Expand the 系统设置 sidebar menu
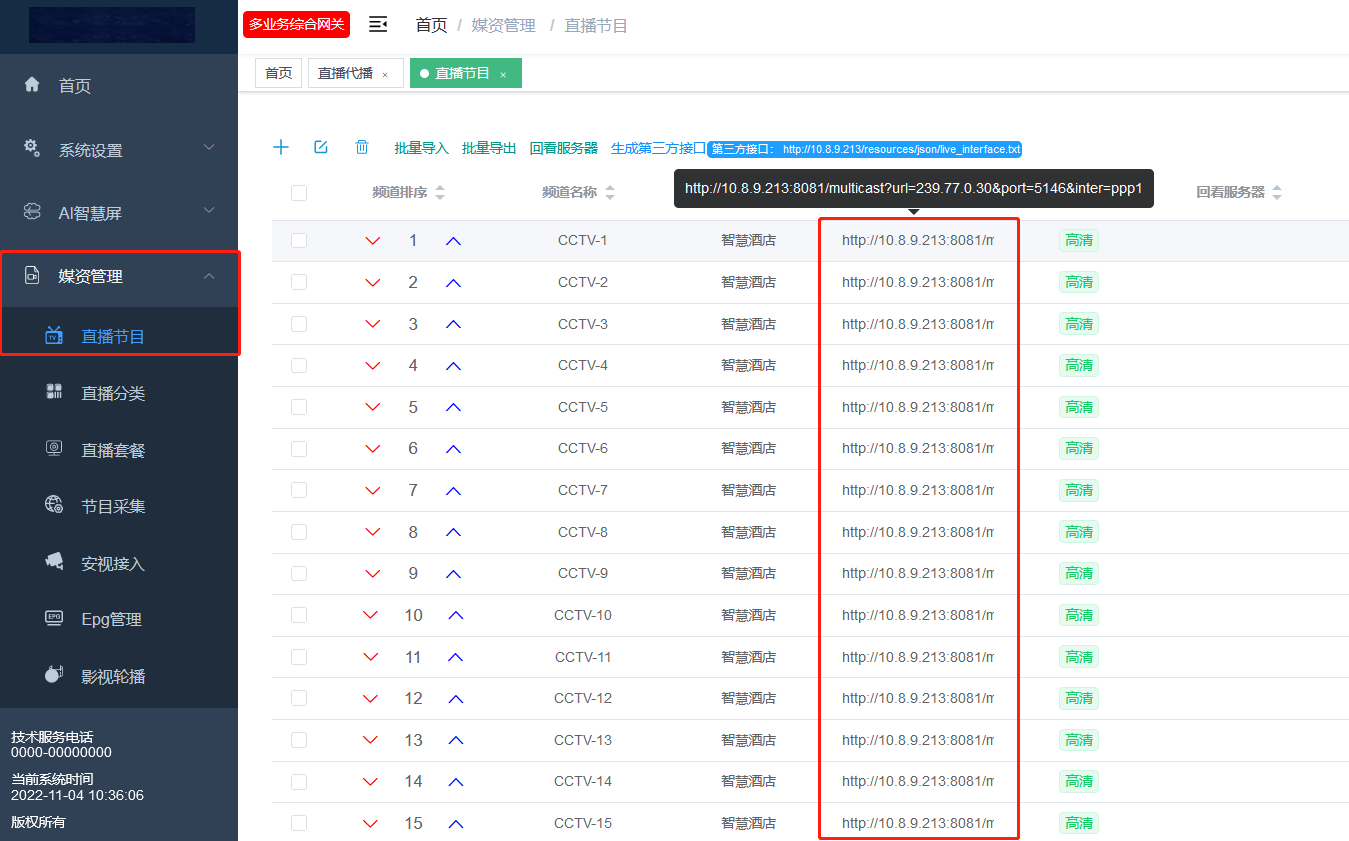The image size is (1349, 841). (119, 150)
